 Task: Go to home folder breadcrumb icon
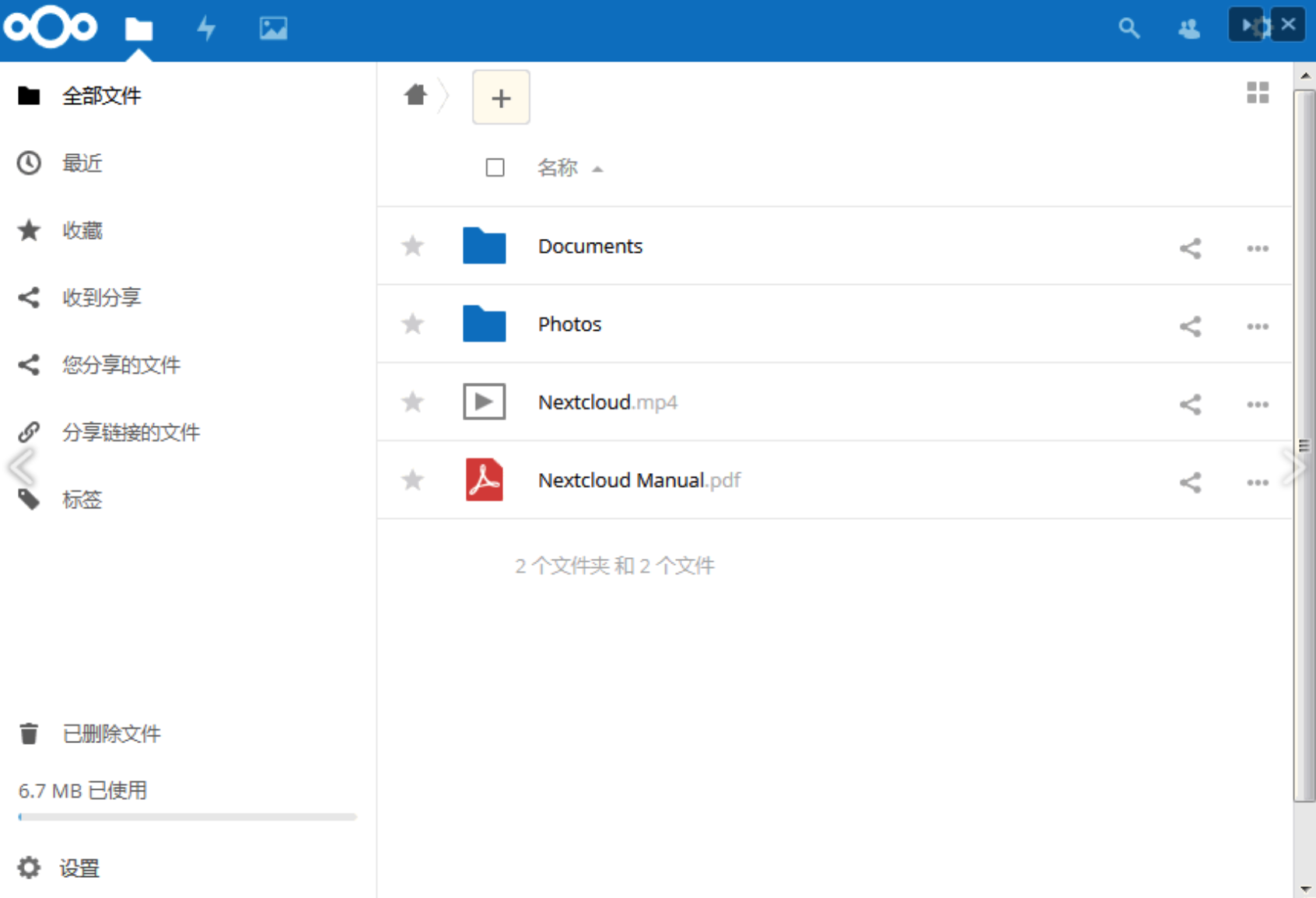pos(416,95)
